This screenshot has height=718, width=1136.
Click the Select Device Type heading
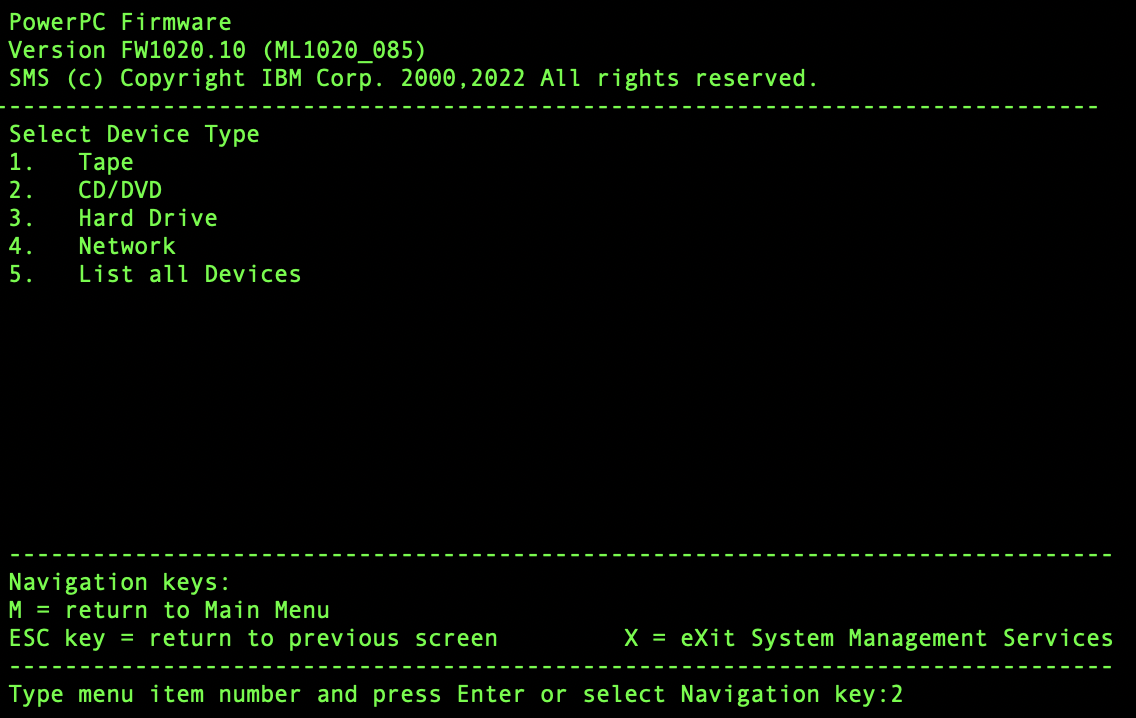134,134
